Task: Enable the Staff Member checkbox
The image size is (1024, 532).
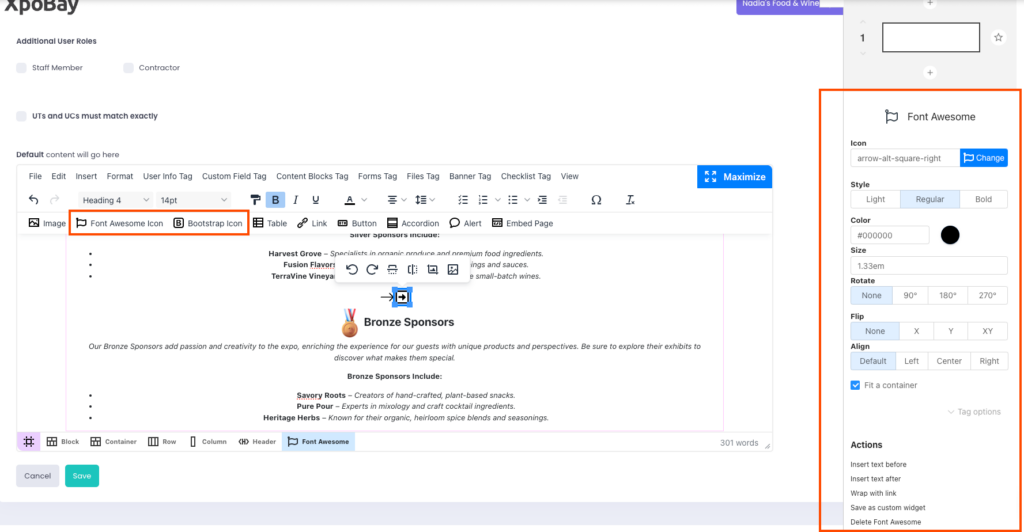Action: click(x=22, y=68)
